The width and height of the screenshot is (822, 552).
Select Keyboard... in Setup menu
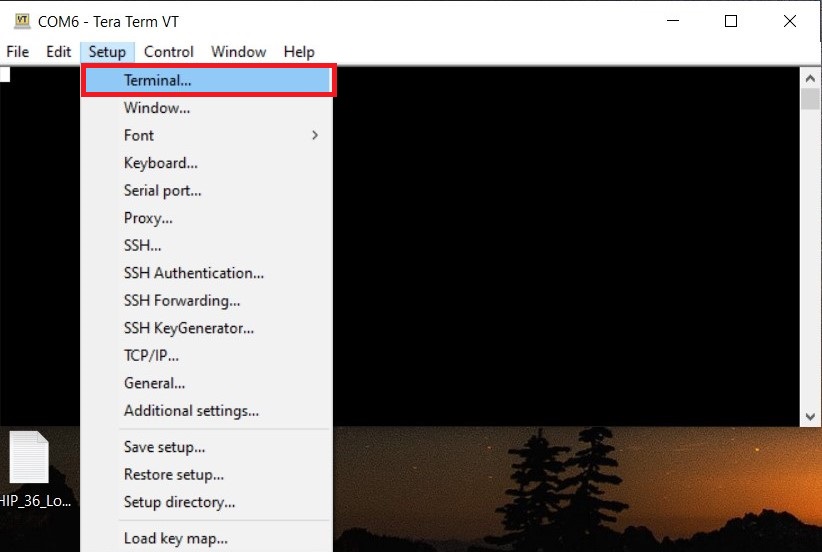[160, 163]
